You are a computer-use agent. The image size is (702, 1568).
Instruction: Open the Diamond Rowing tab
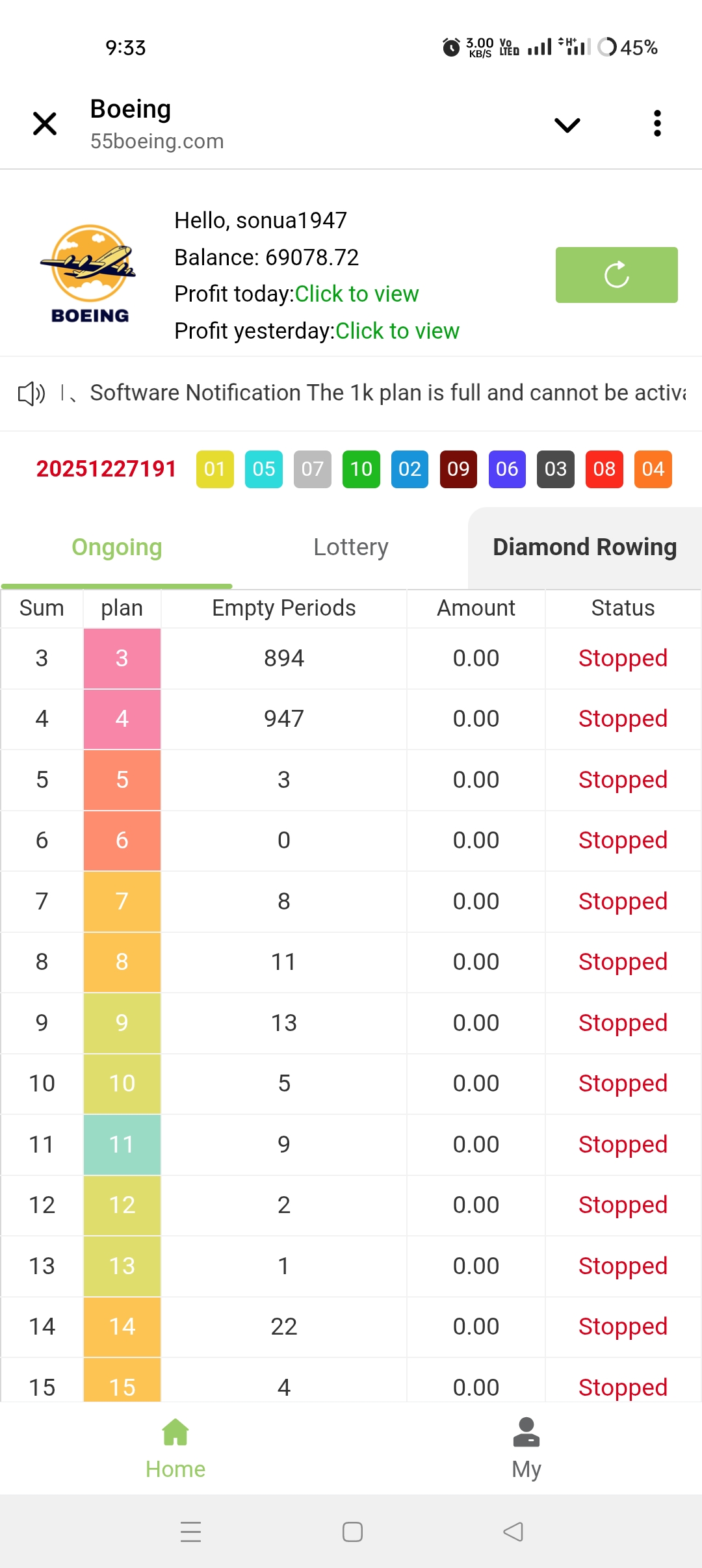coord(584,547)
